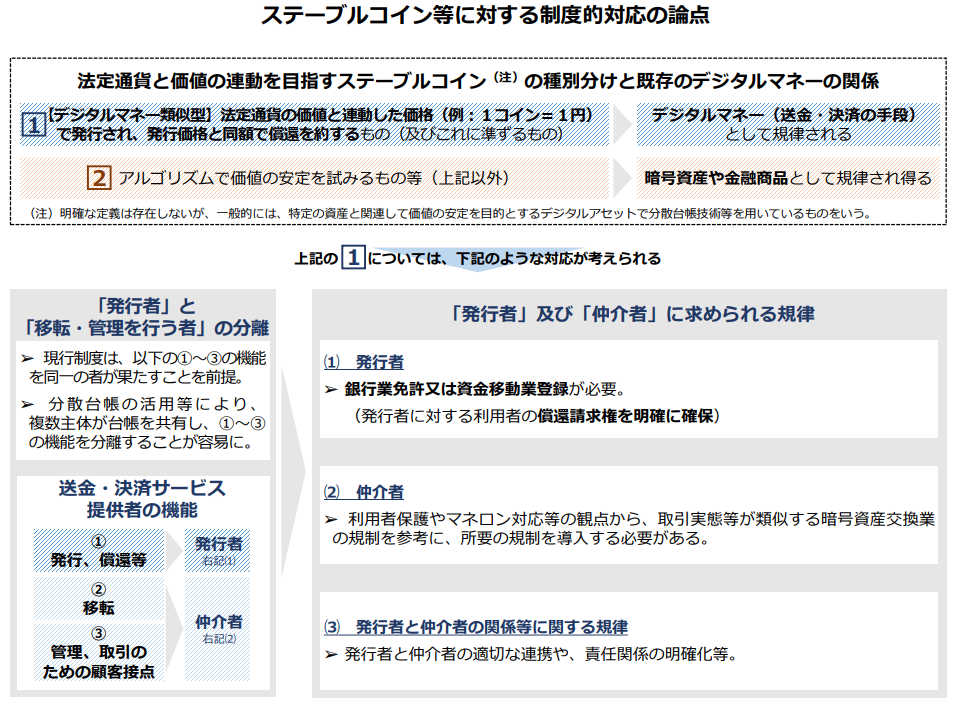The height and width of the screenshot is (706, 955).
Task: Click the arrow pointing to the デジタルマネー box
Action: point(622,125)
